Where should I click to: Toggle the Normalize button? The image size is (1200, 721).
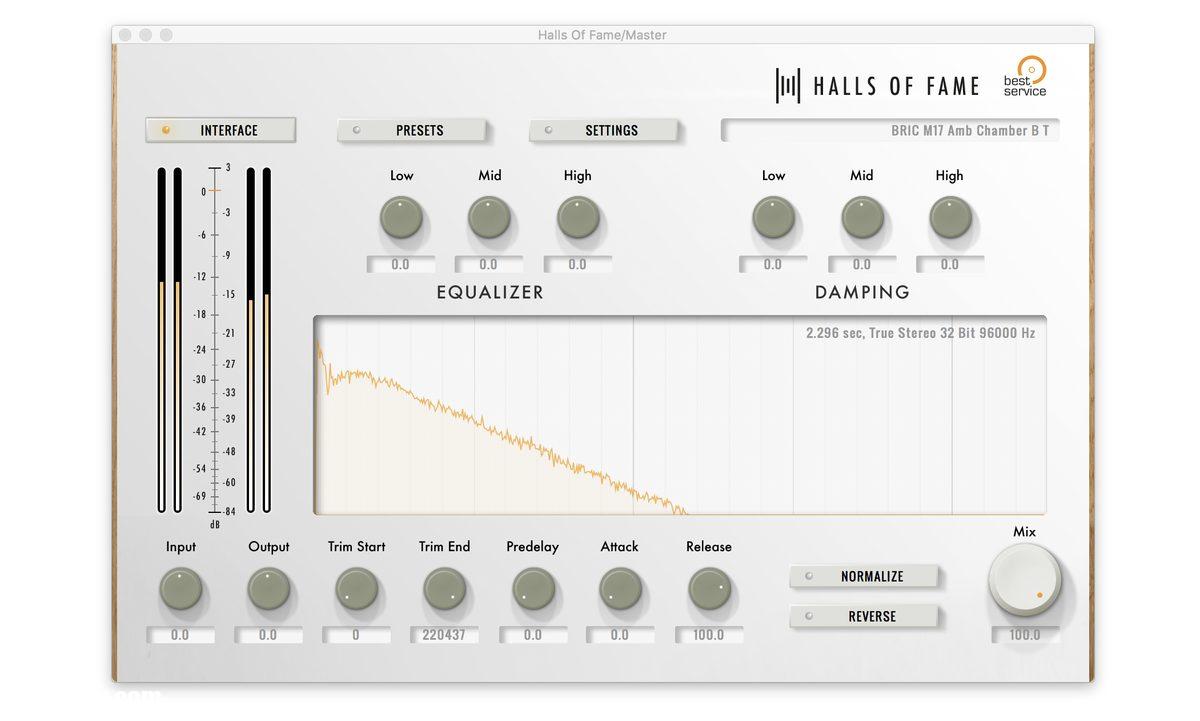[864, 577]
